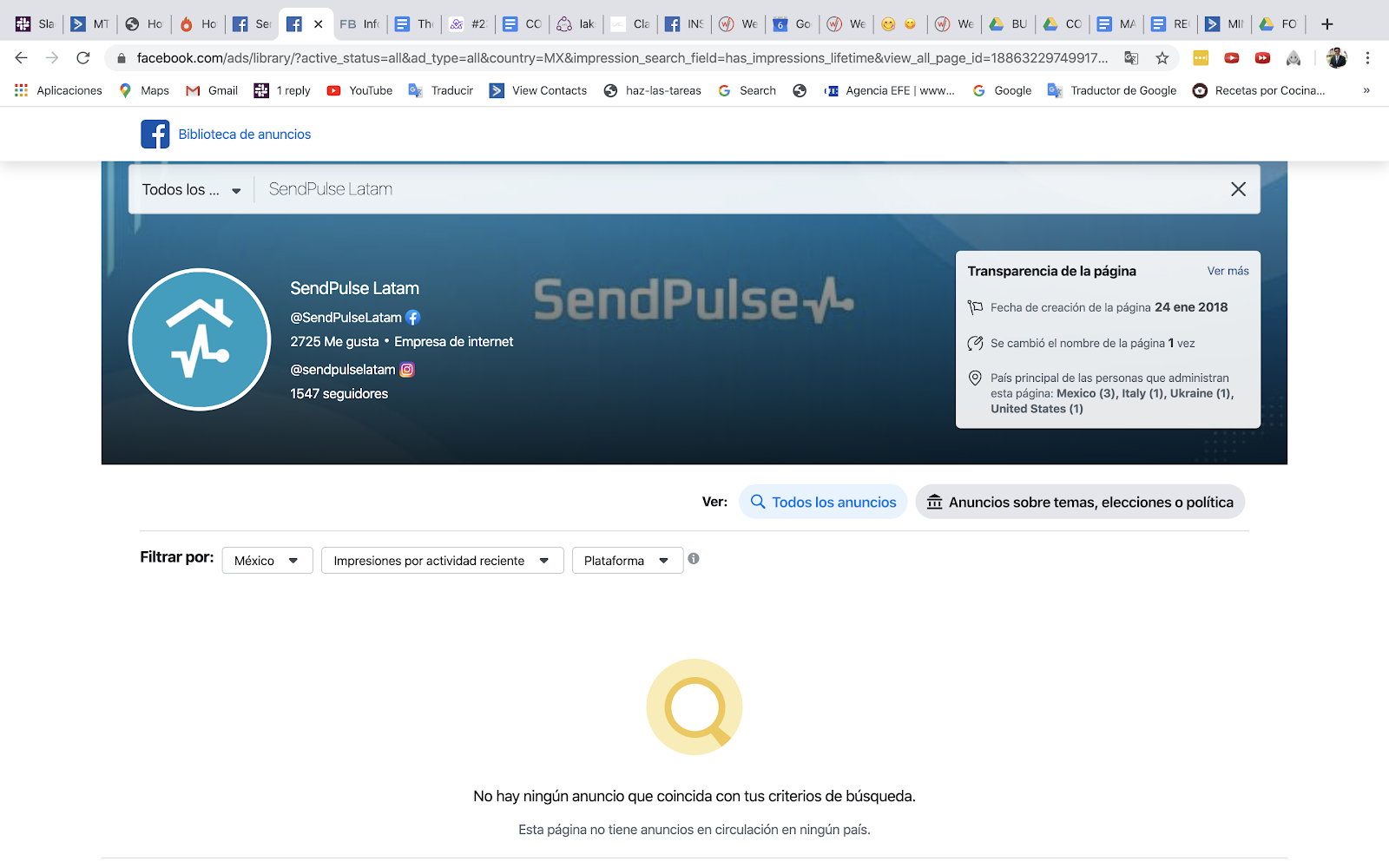
Task: Bookmark this page with the star icon
Action: [x=1162, y=58]
